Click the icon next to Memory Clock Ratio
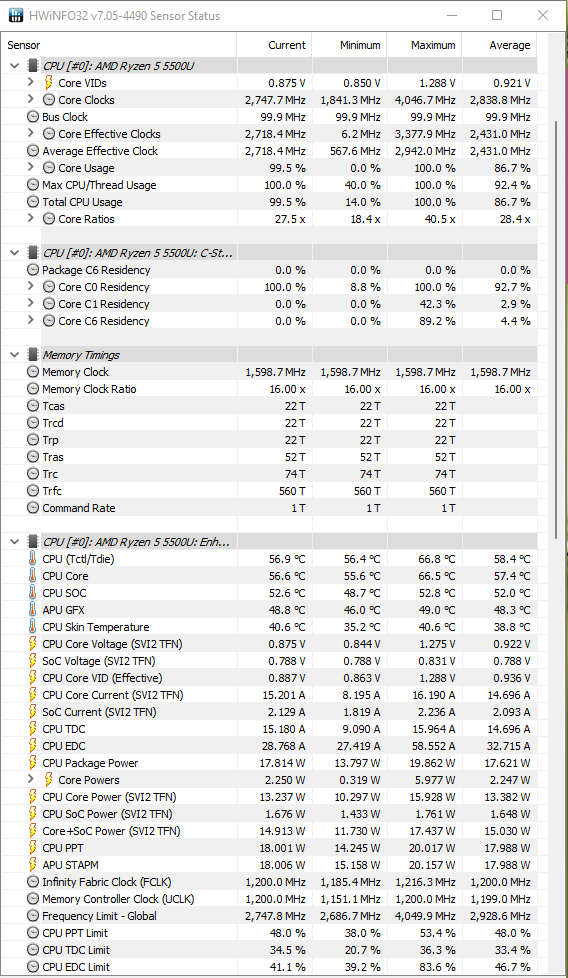The height and width of the screenshot is (978, 568). 33,389
